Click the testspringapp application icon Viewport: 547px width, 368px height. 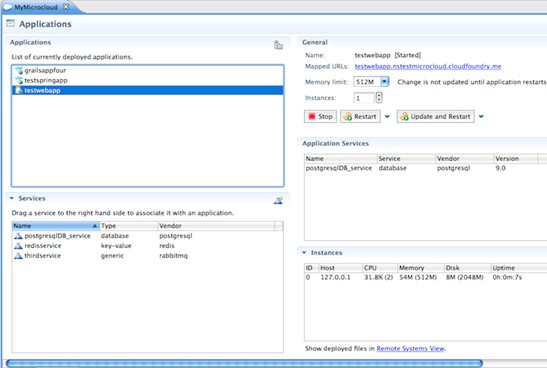click(x=19, y=81)
